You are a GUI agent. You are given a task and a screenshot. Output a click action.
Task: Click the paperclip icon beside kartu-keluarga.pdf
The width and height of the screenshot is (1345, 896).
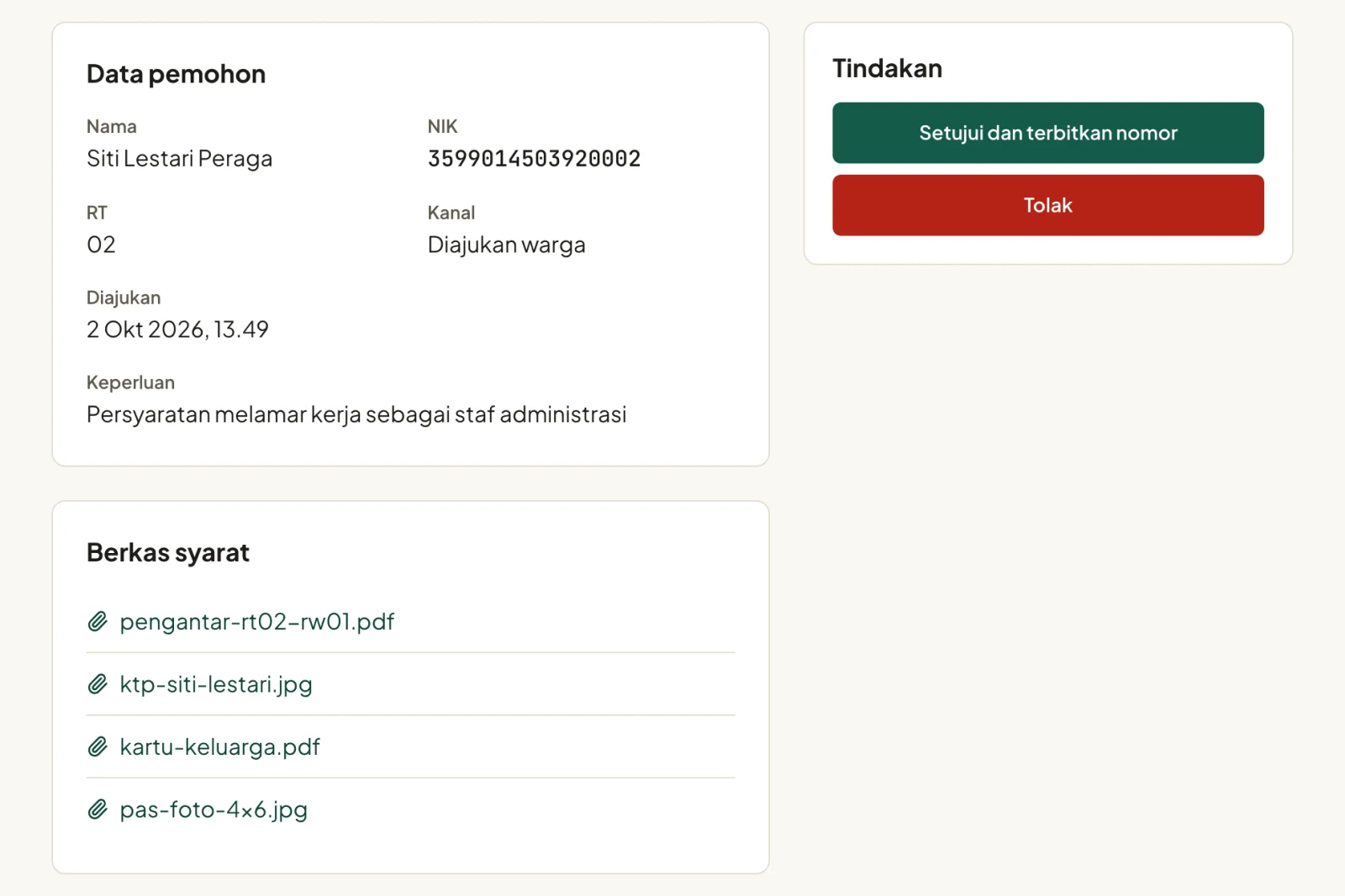[x=98, y=746]
